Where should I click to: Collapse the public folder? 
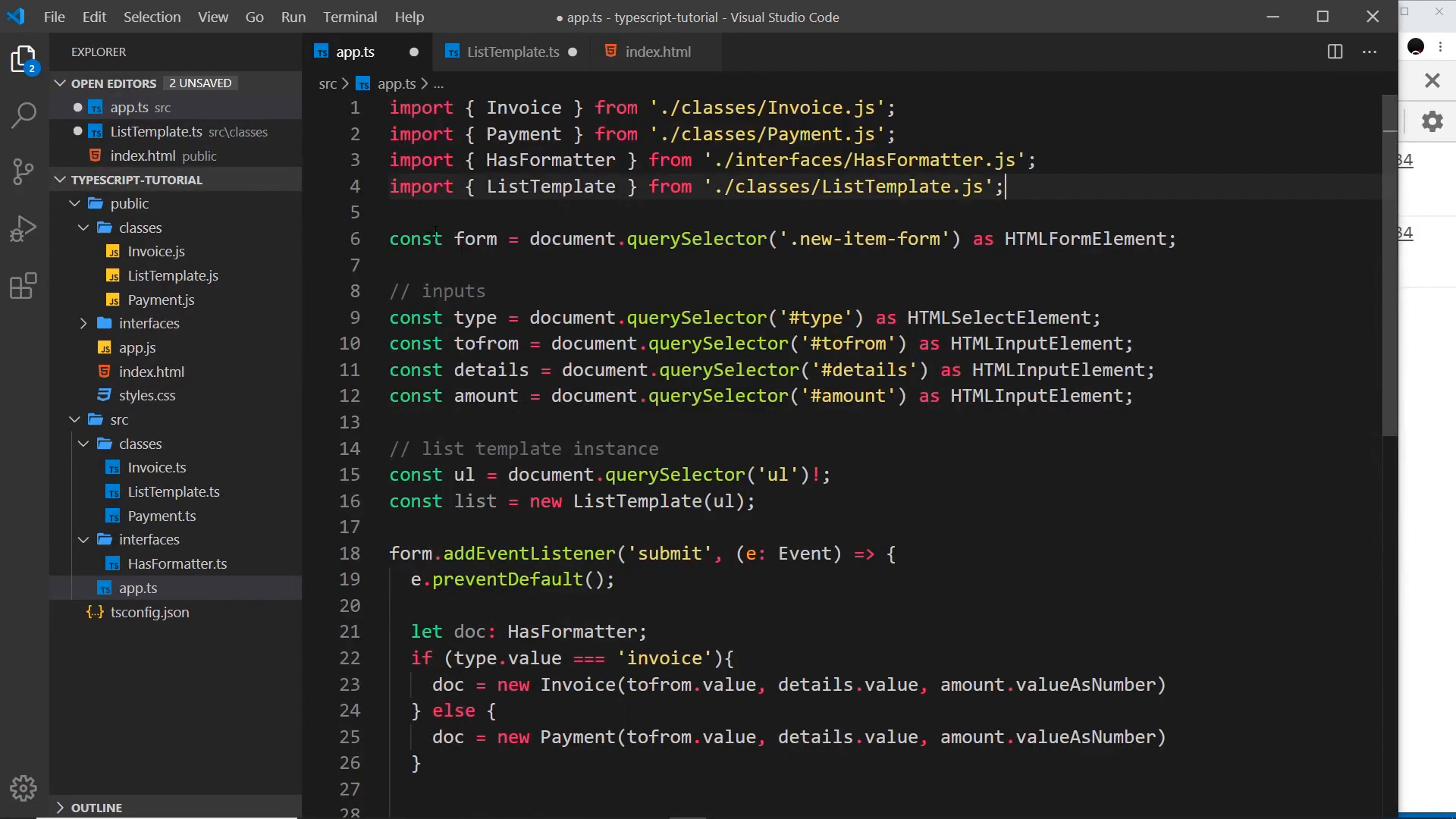74,203
